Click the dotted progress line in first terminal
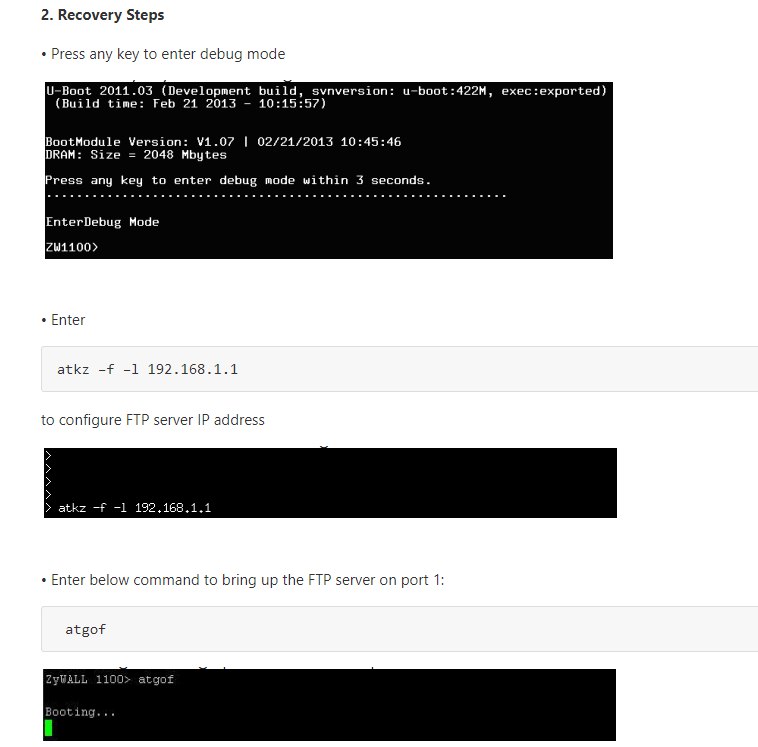The height and width of the screenshot is (747, 758). (x=276, y=196)
